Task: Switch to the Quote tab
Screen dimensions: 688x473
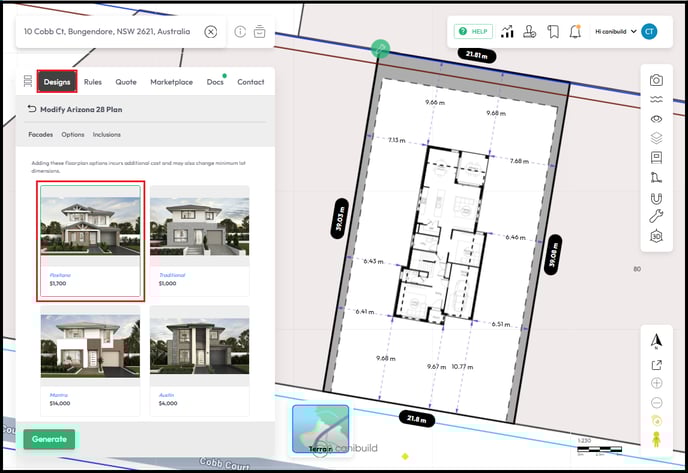Action: pyautogui.click(x=126, y=82)
